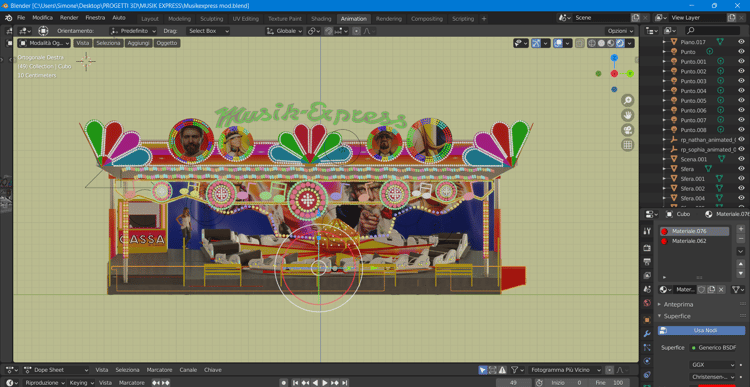Viewport: 750px width, 387px height.
Task: Open the Select Box drag dropdown
Action: pos(208,31)
